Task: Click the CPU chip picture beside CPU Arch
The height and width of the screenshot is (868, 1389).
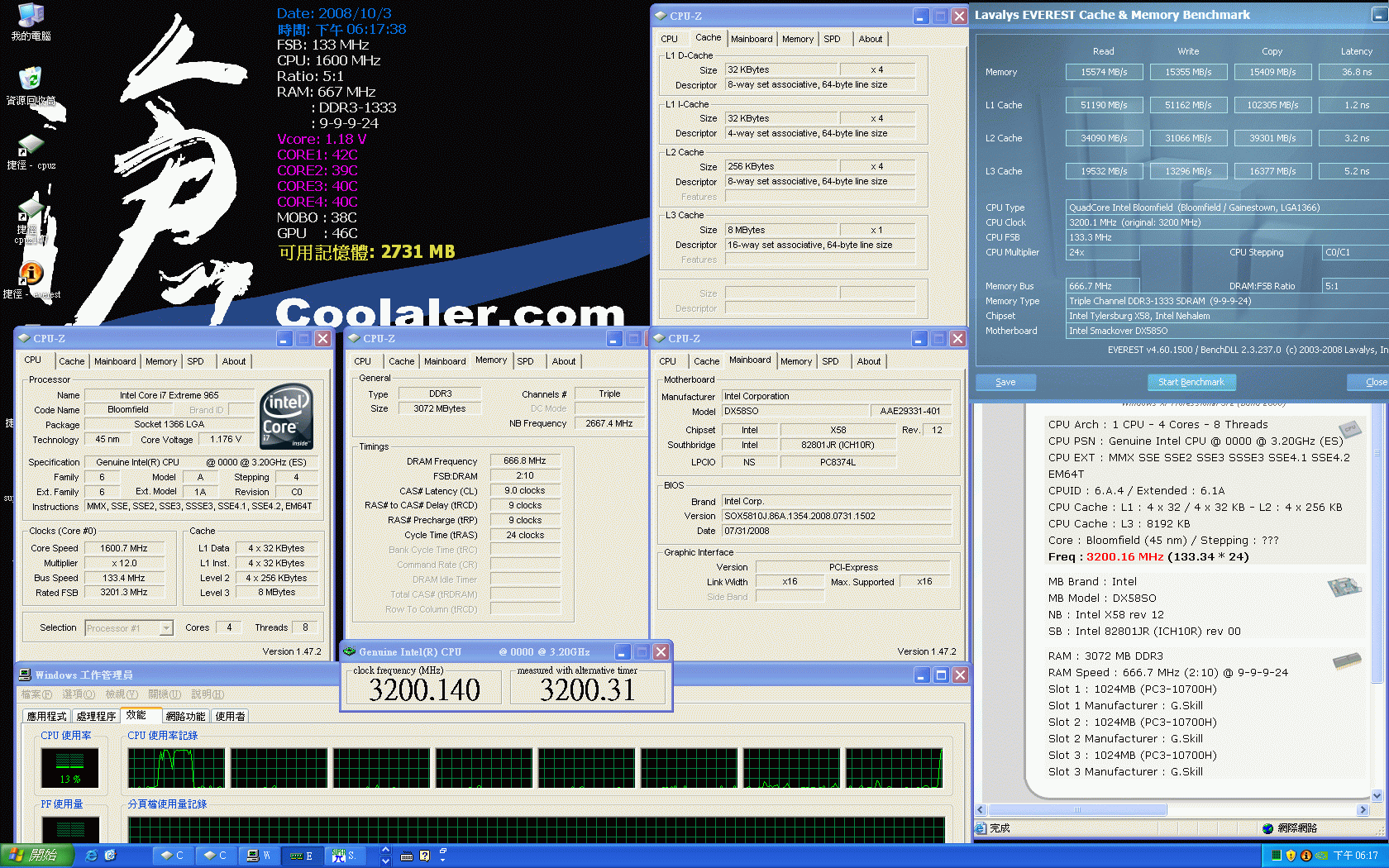Action: pyautogui.click(x=1350, y=429)
